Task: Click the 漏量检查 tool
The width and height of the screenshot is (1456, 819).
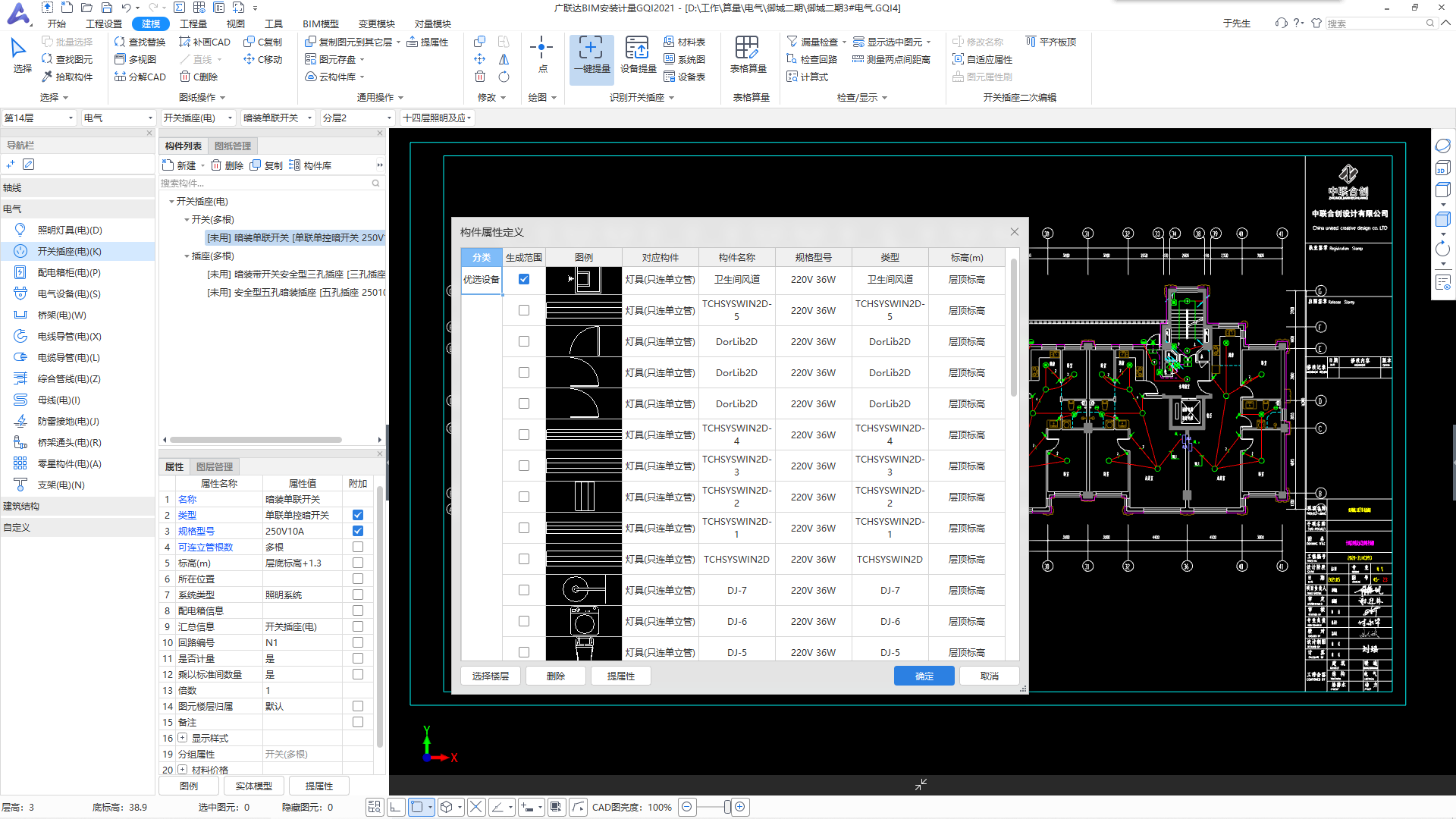Action: coord(812,42)
